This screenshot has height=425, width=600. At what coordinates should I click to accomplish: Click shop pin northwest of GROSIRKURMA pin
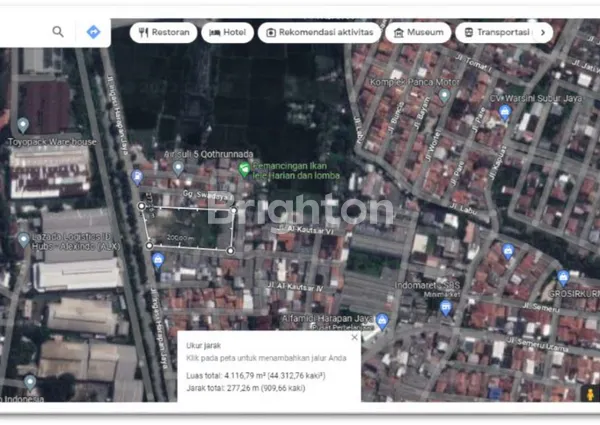[508, 251]
